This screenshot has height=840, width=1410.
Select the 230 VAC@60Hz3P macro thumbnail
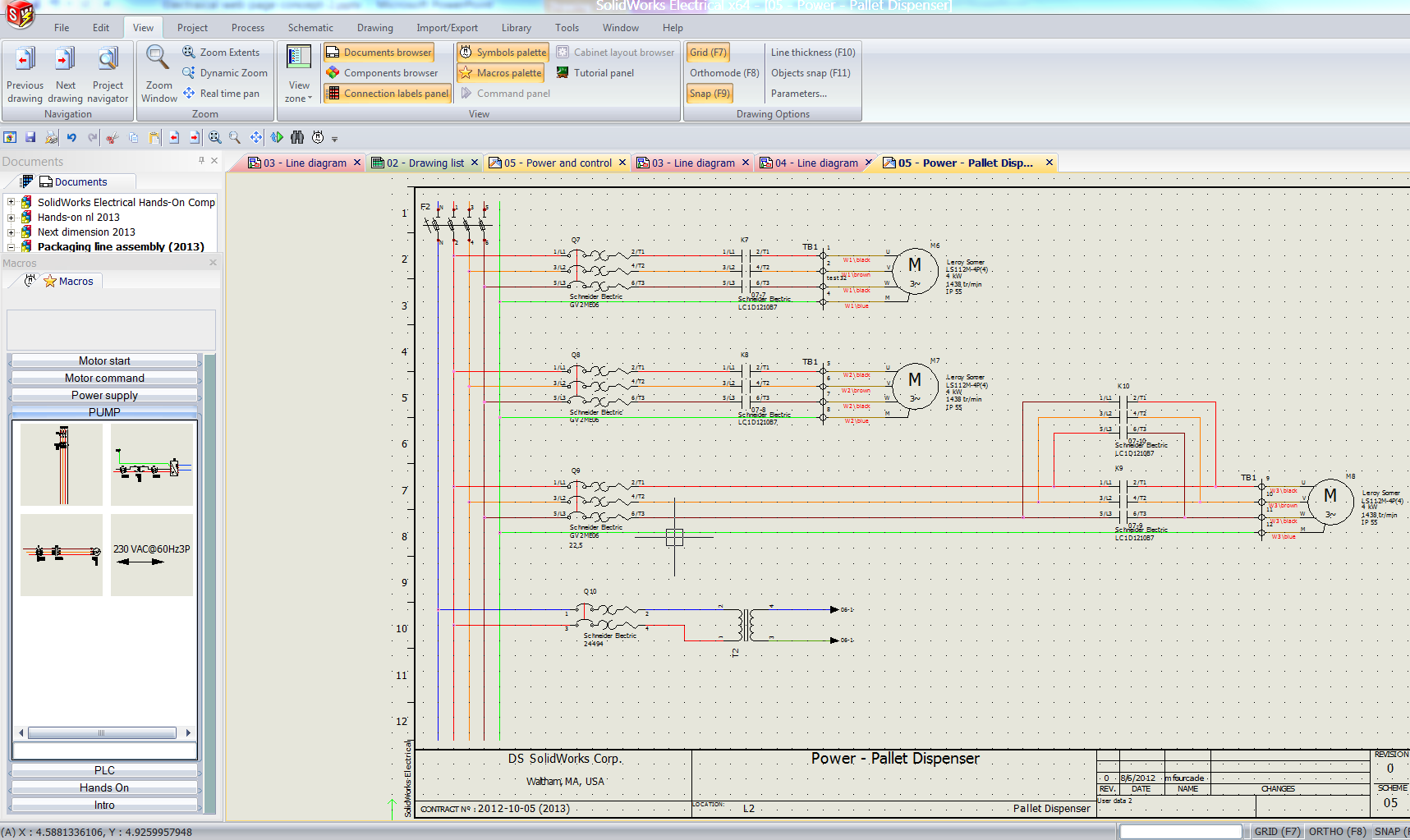[152, 555]
